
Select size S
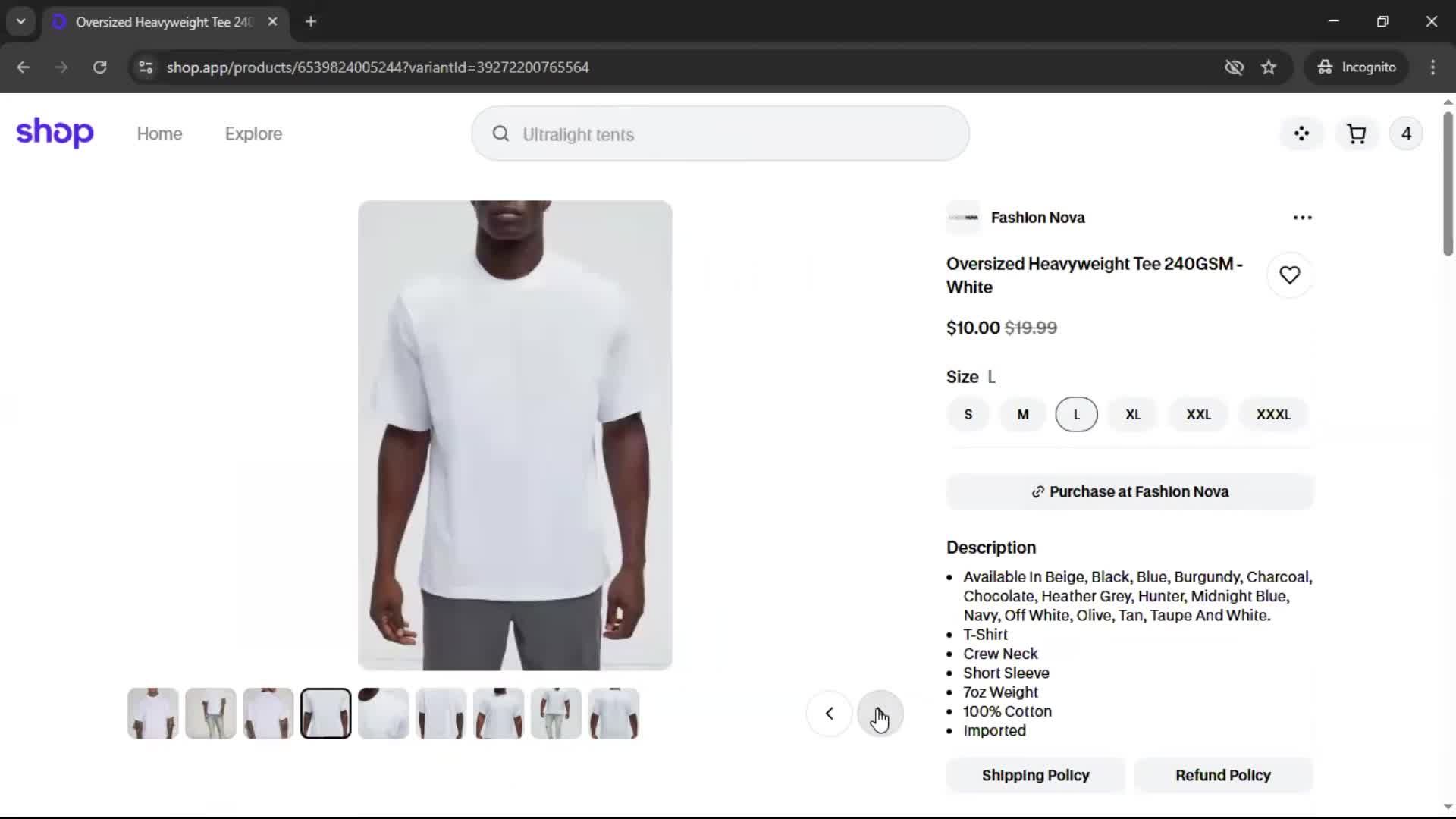pos(968,415)
